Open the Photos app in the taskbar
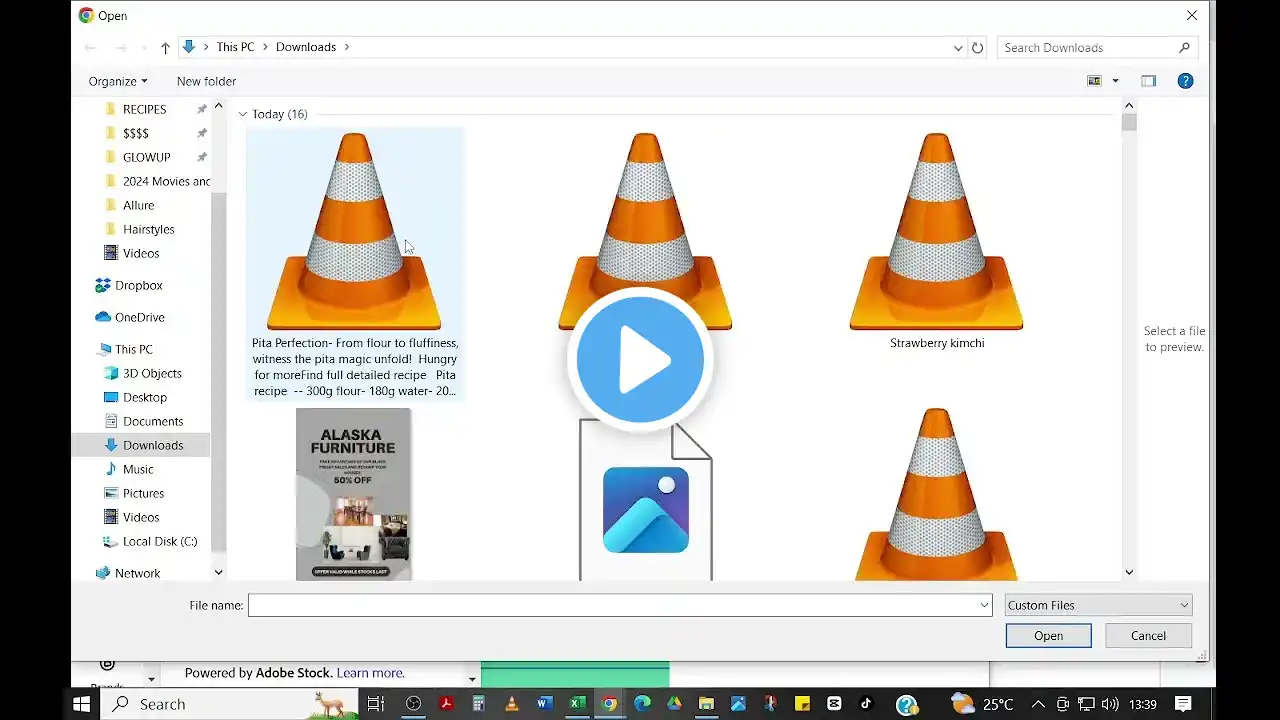The image size is (1280, 720). 738,704
